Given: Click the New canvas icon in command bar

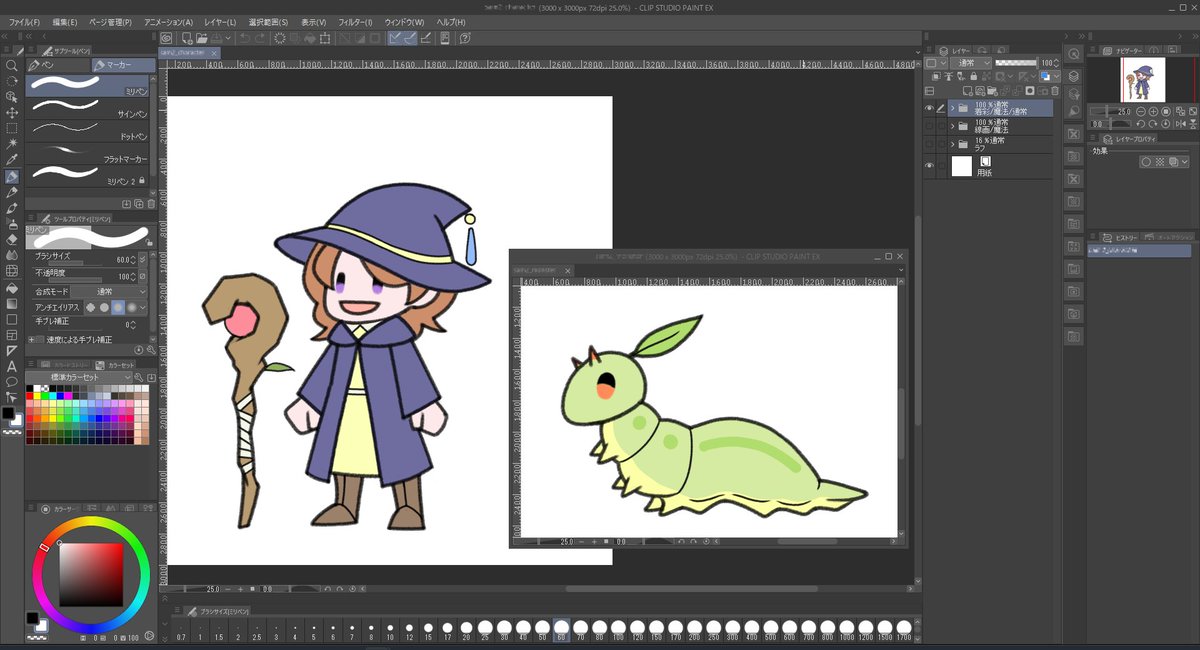Looking at the screenshot, I should click(x=185, y=38).
